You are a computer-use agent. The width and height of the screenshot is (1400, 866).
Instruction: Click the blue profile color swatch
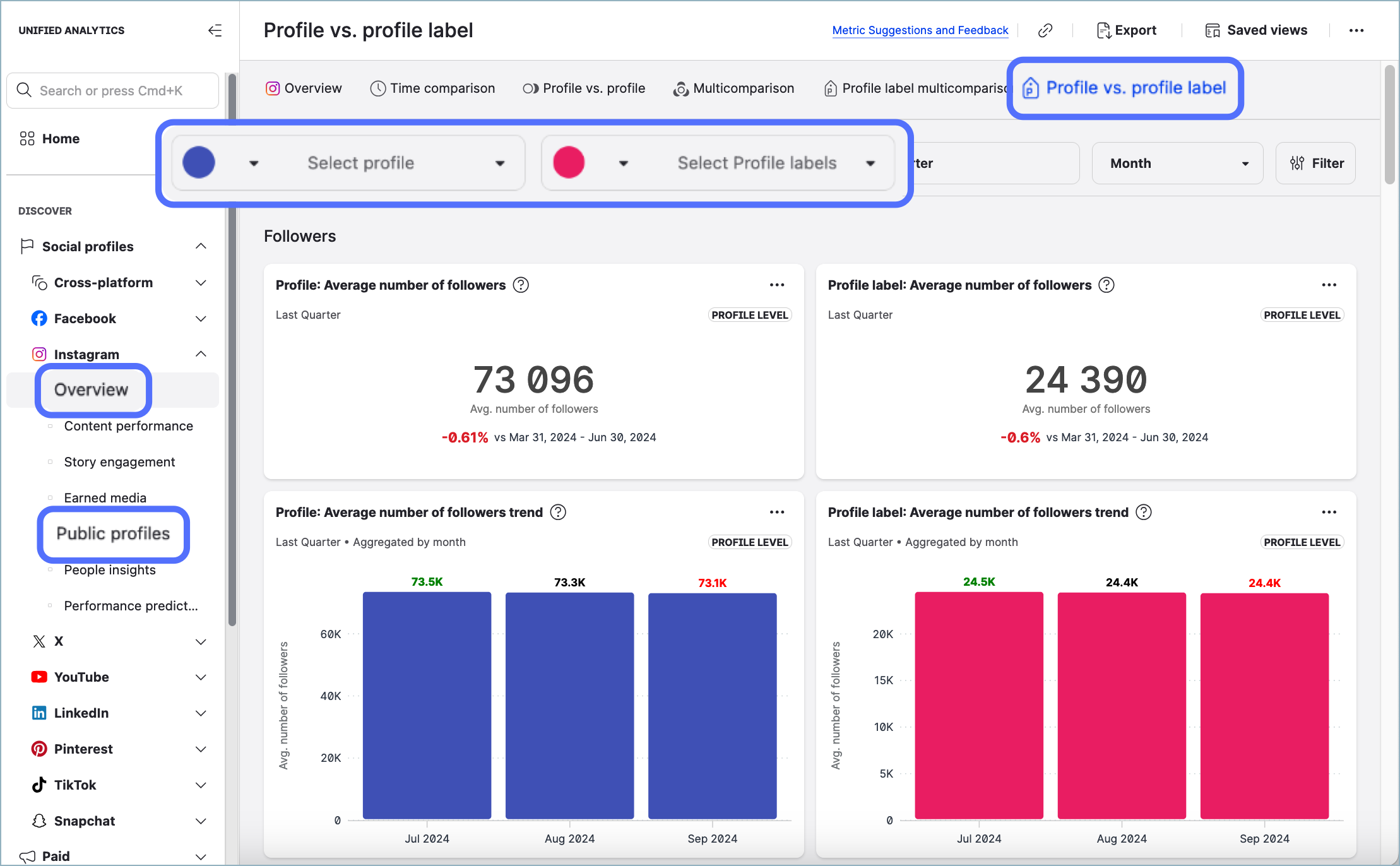click(x=199, y=163)
